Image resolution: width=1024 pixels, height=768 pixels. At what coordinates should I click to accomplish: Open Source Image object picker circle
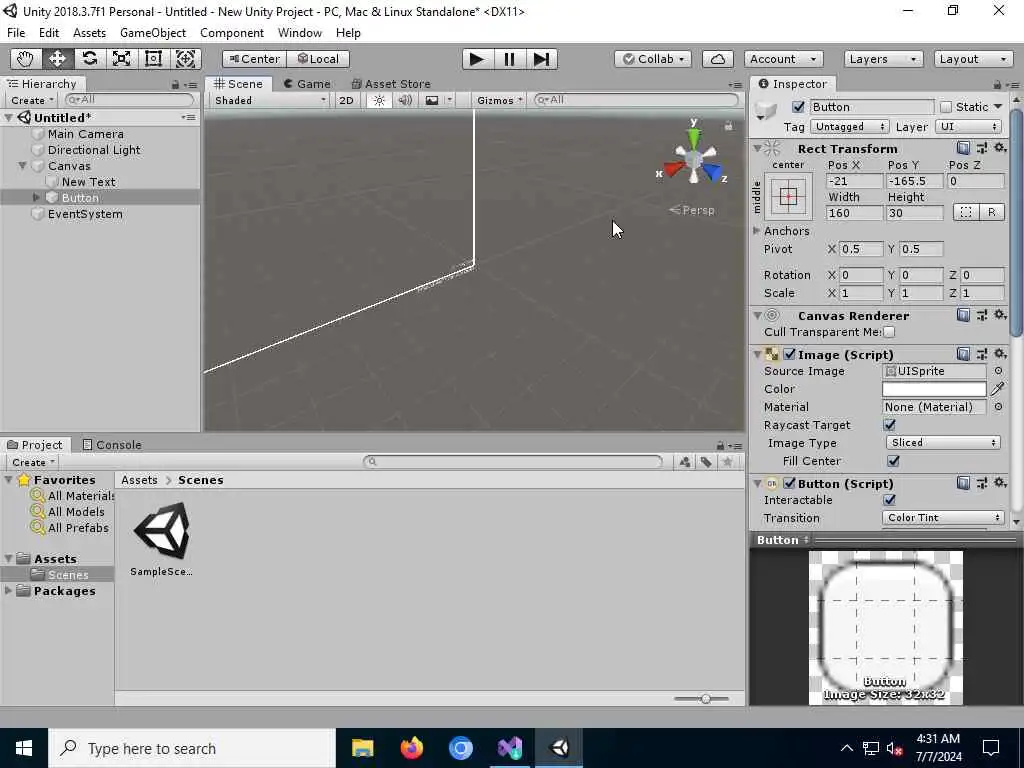pos(998,371)
